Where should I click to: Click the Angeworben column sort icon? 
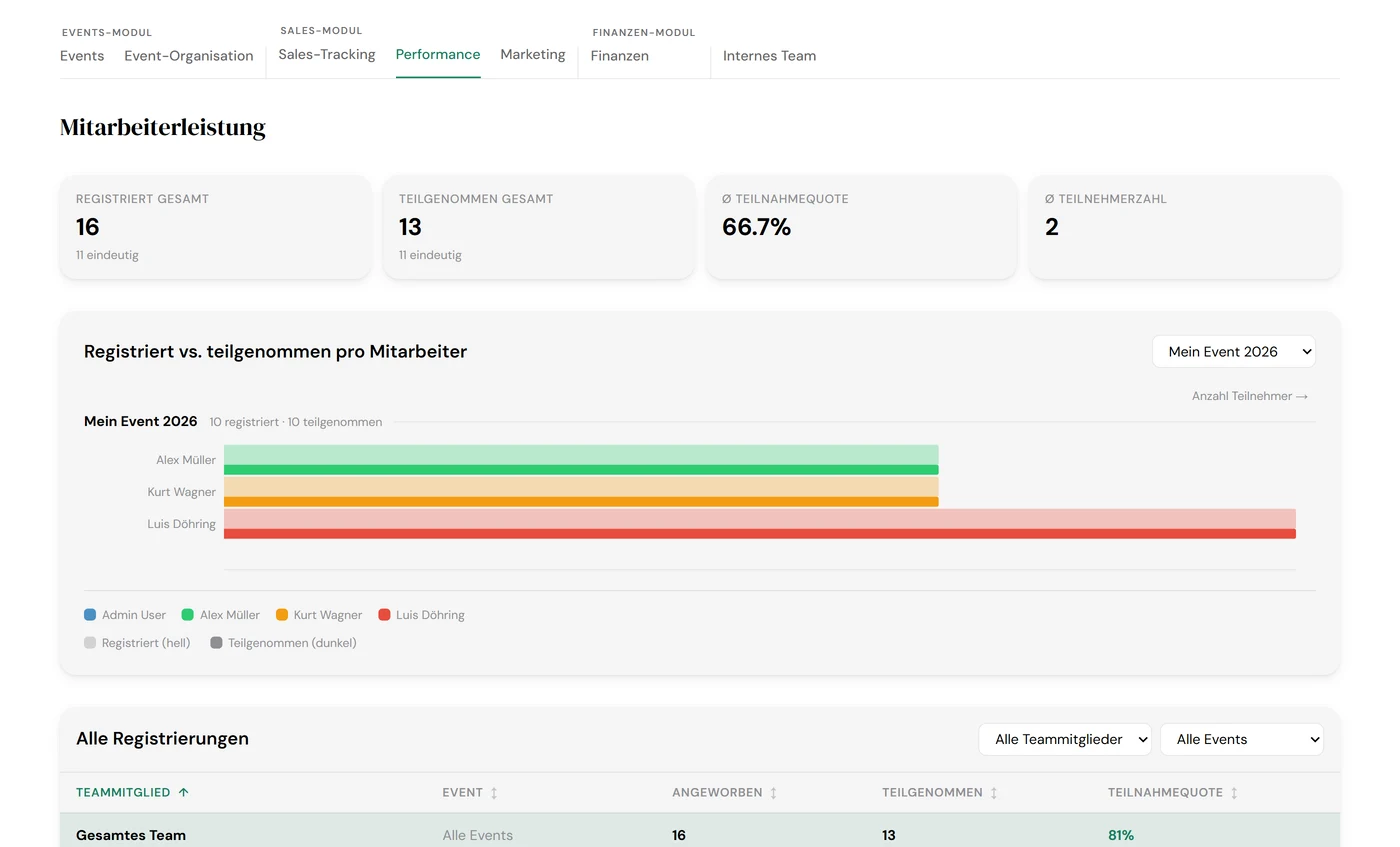(x=773, y=793)
